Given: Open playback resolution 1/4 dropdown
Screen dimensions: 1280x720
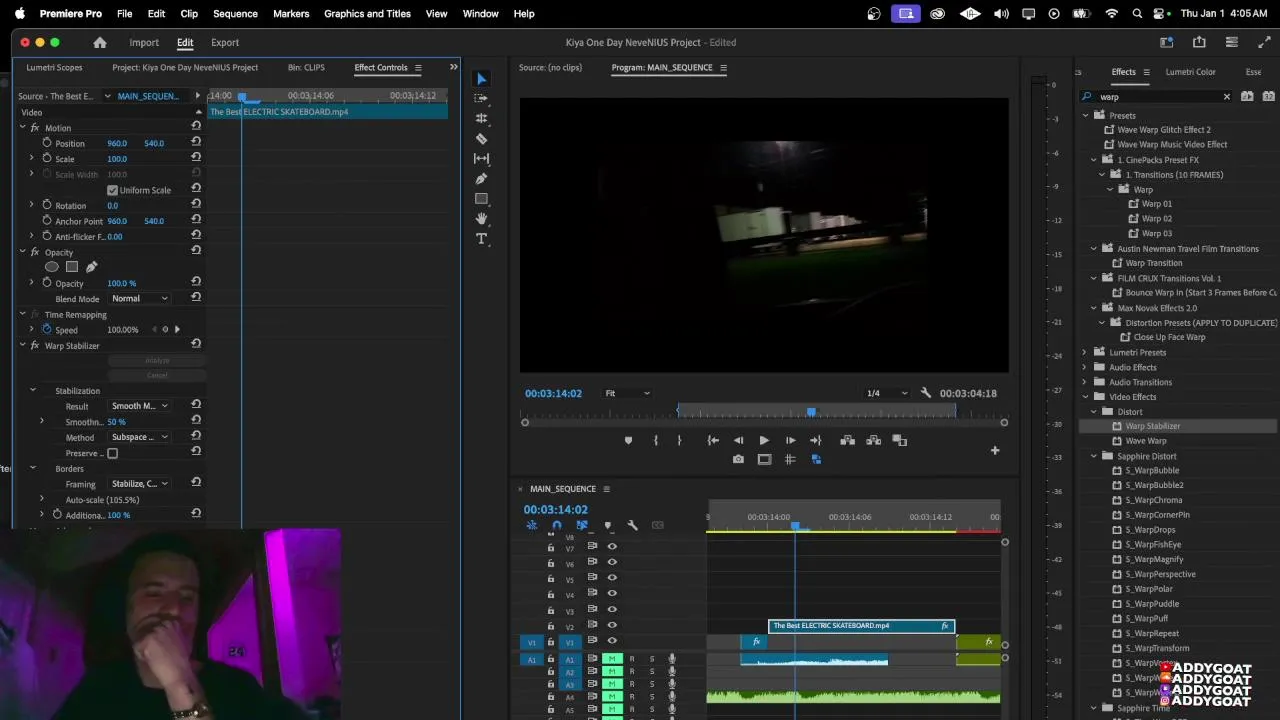Looking at the screenshot, I should [887, 393].
